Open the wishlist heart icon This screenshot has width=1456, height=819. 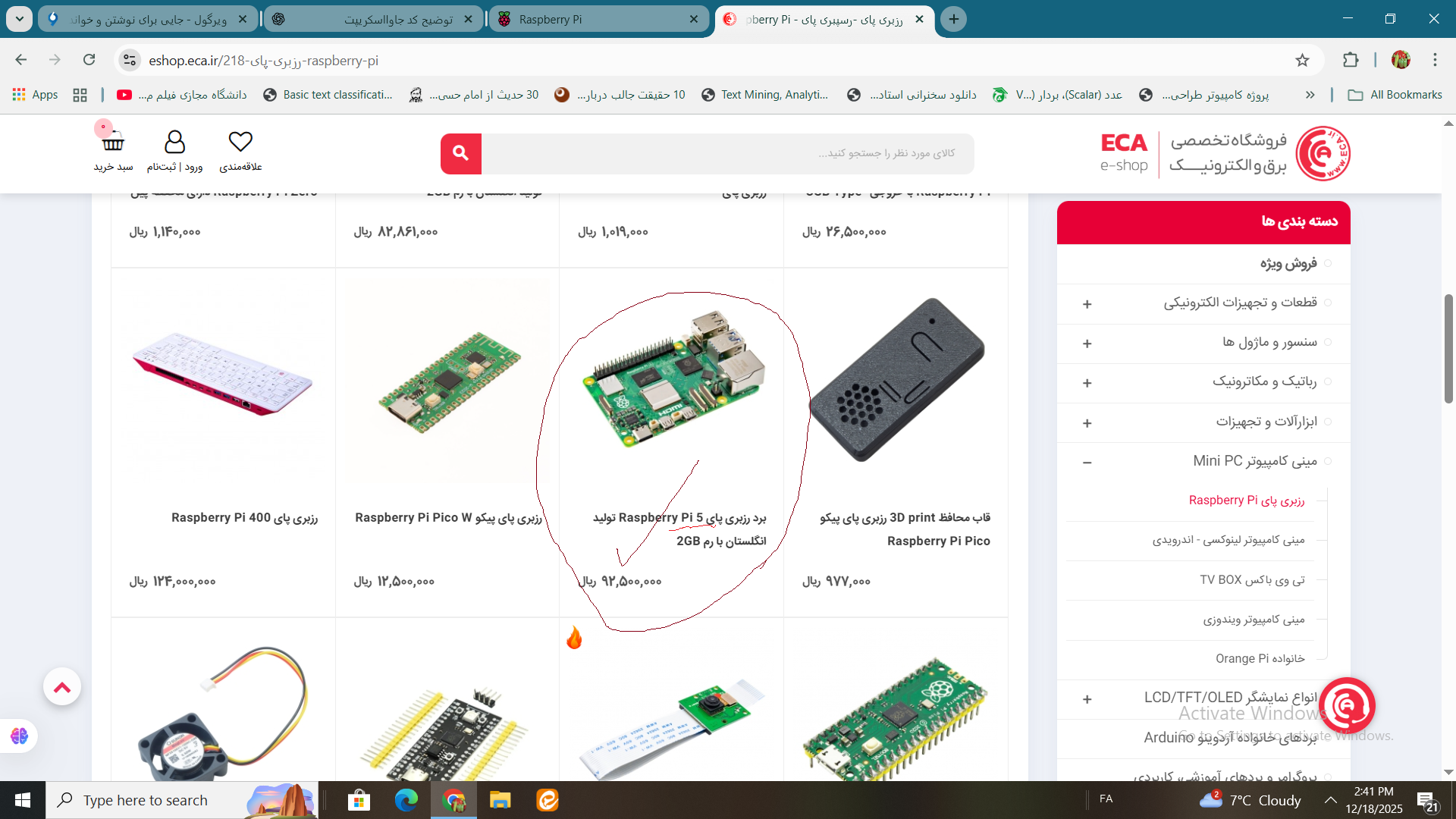[x=240, y=142]
